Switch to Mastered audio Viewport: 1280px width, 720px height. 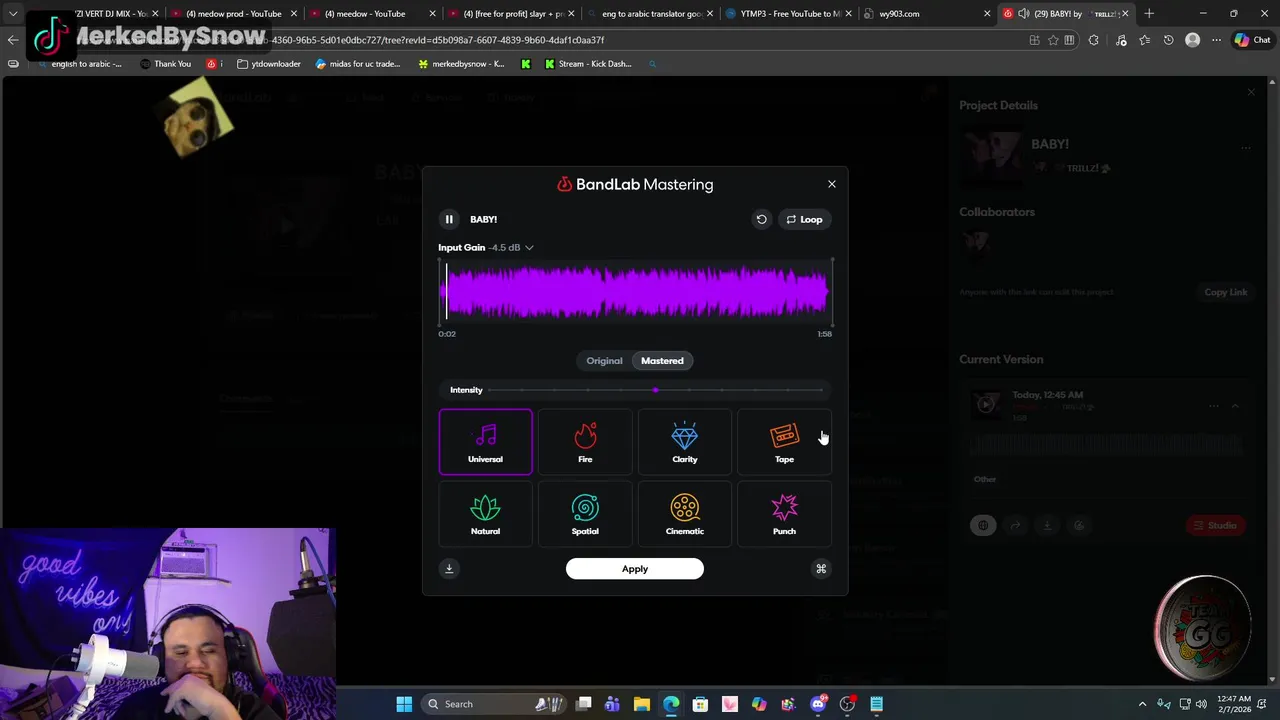click(x=662, y=361)
